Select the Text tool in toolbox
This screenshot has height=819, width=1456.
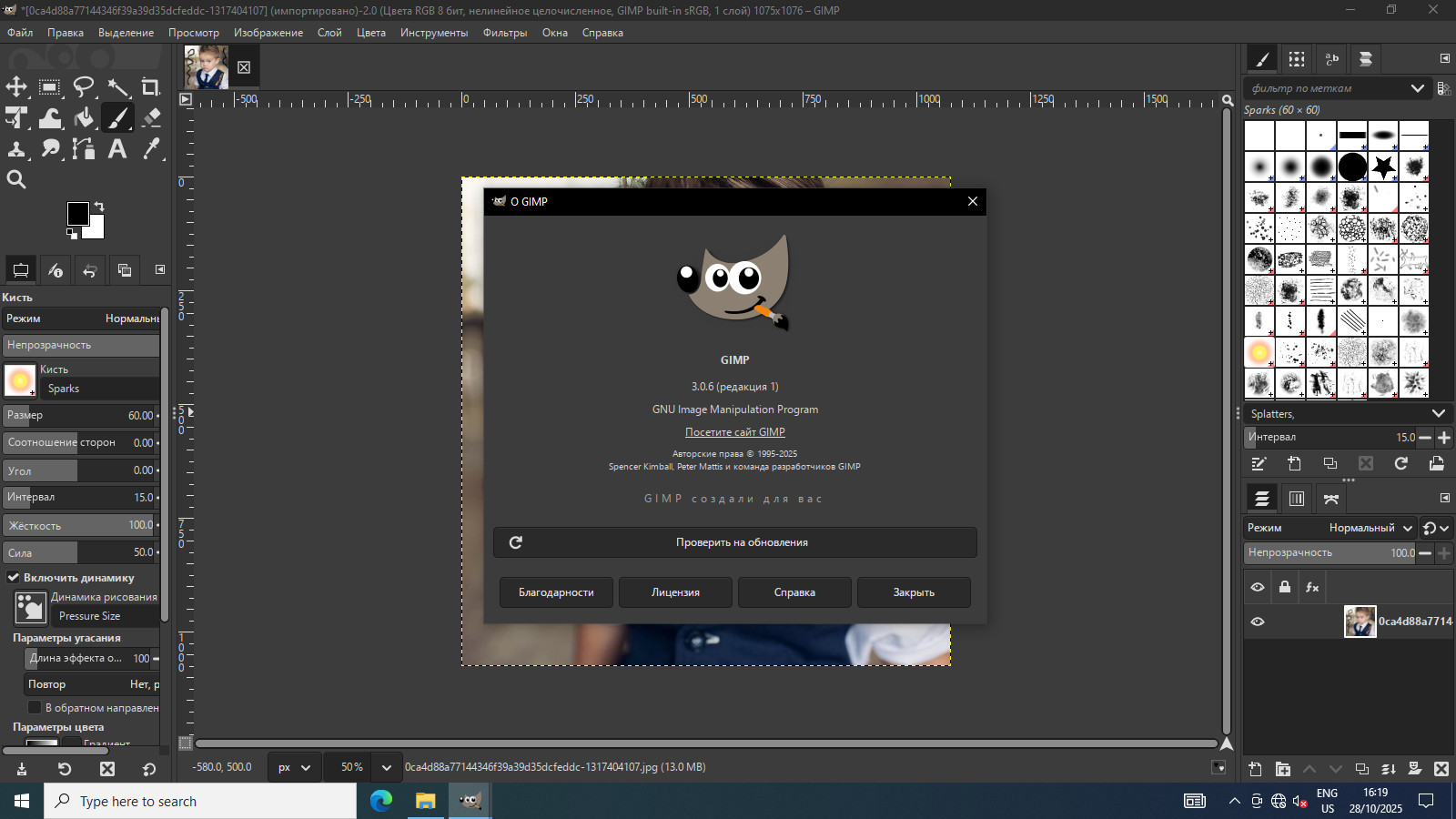pyautogui.click(x=117, y=148)
